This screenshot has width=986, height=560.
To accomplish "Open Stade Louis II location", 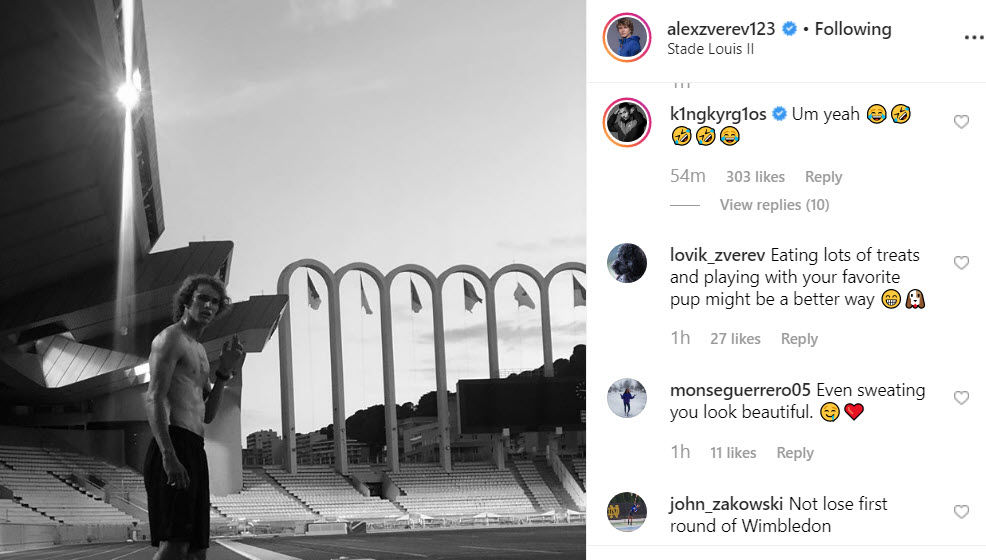I will pyautogui.click(x=710, y=49).
